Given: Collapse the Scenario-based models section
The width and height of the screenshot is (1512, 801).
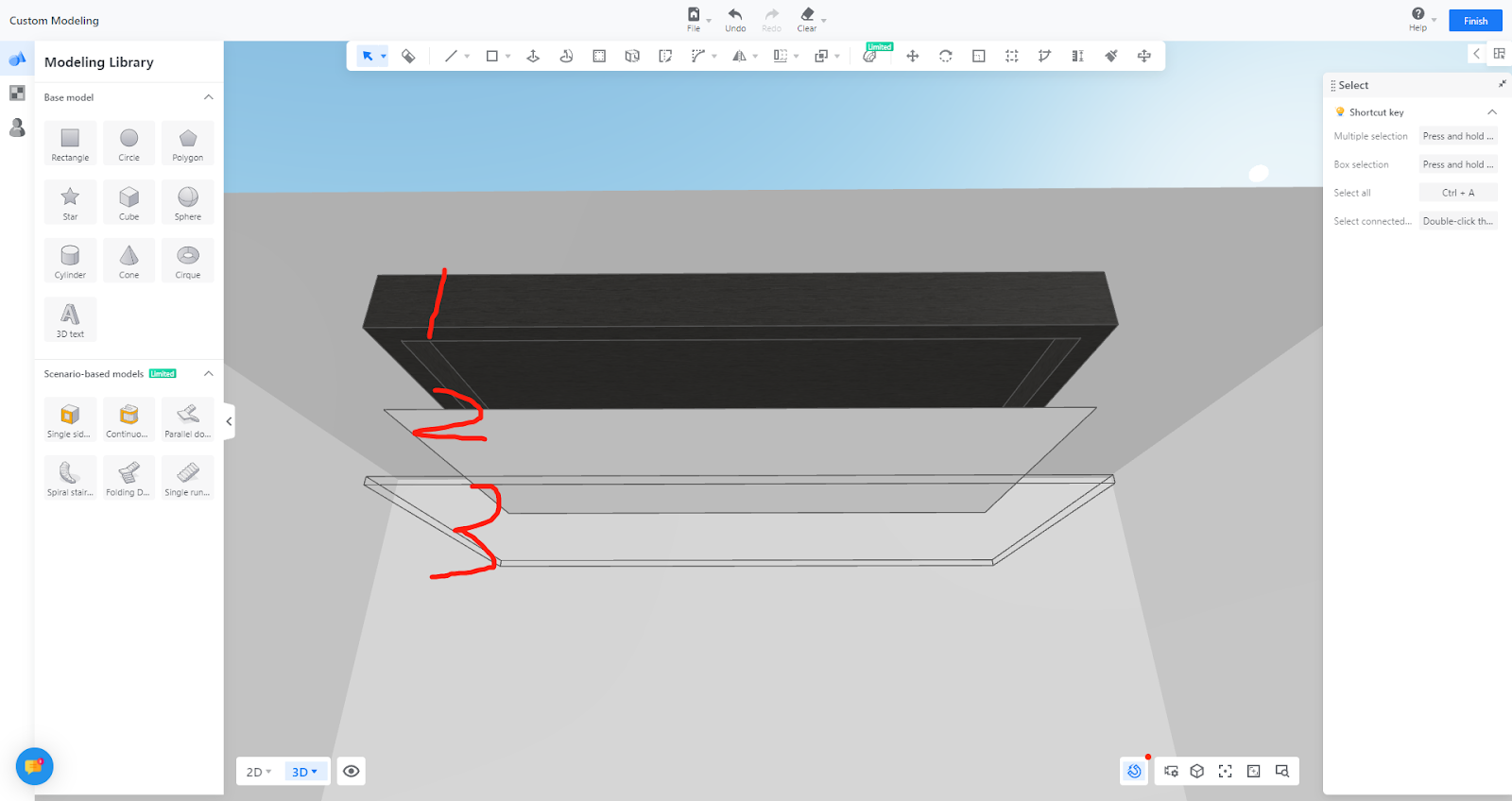Looking at the screenshot, I should coord(209,374).
